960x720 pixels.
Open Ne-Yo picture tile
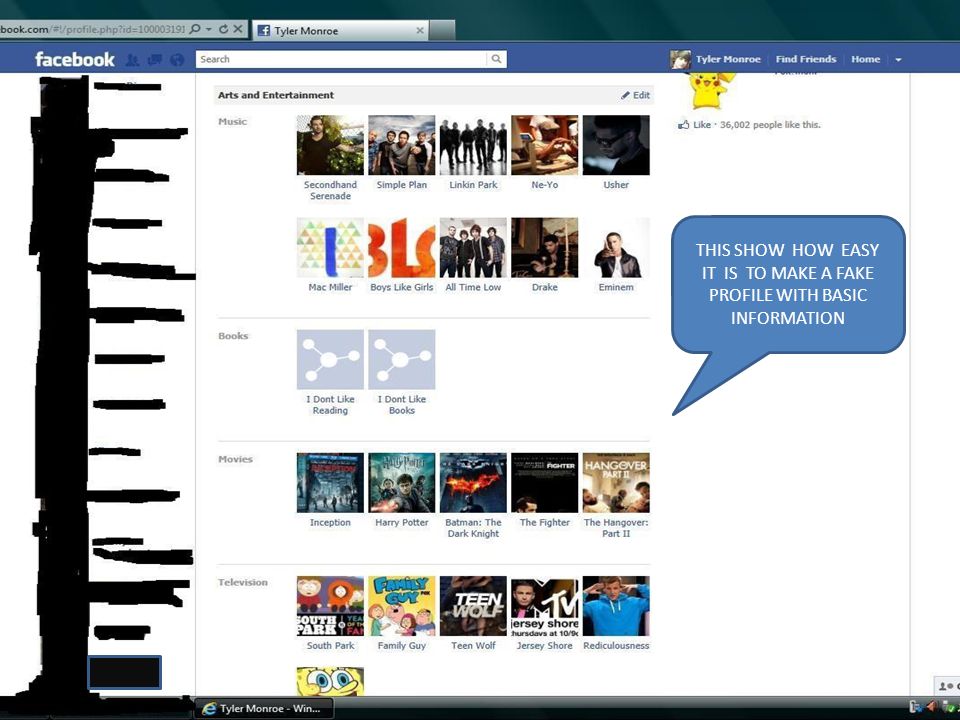544,145
